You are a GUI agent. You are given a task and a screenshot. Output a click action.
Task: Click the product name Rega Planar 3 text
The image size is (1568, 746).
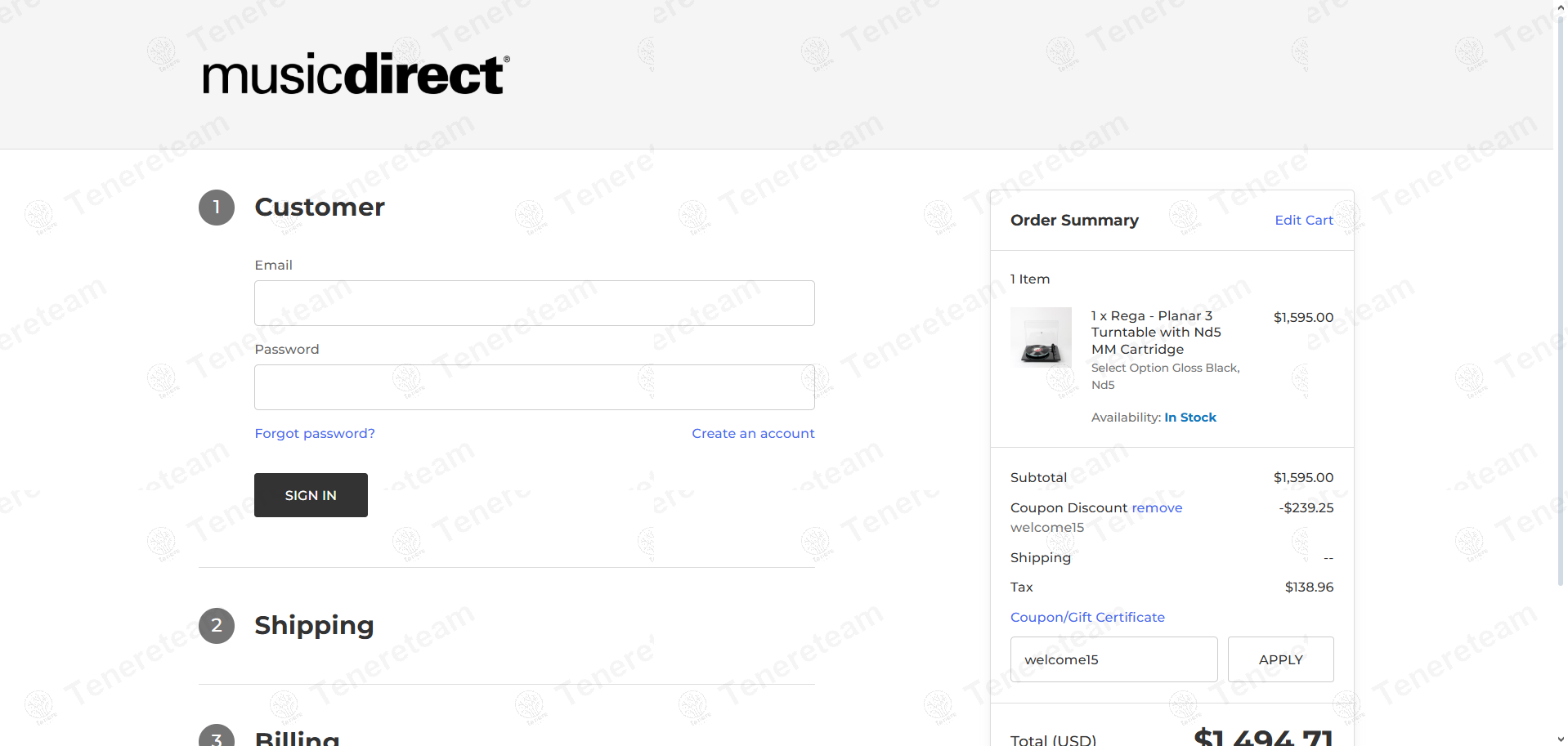(x=1156, y=333)
